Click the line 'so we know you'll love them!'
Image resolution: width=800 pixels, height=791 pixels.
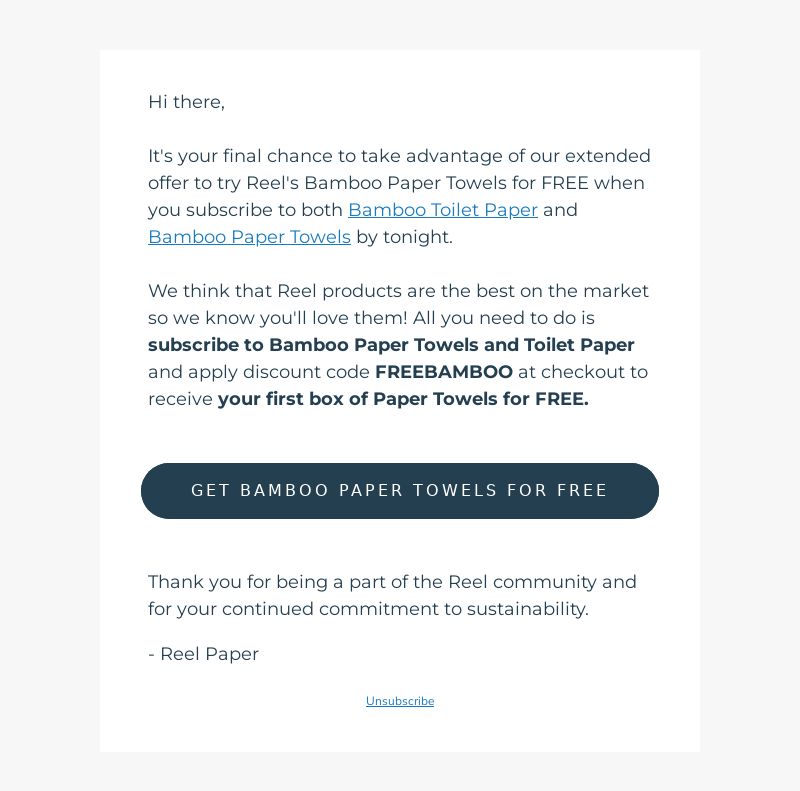278,318
